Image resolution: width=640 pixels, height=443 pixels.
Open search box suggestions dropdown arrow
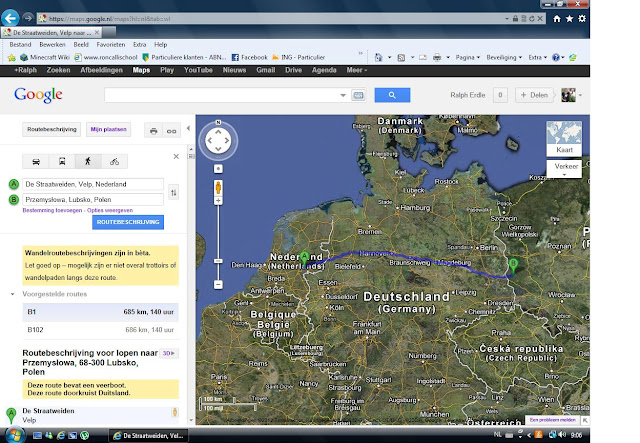click(343, 95)
